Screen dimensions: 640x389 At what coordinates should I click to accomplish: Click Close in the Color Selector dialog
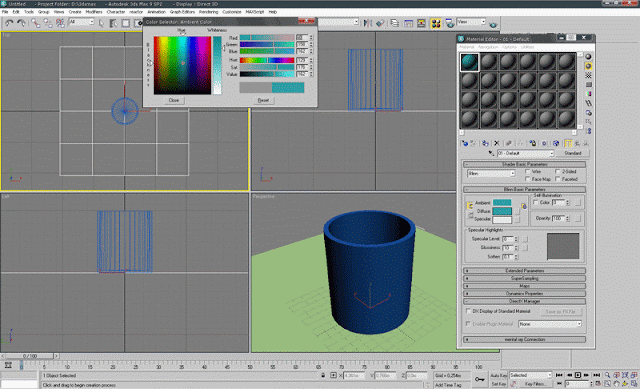174,100
